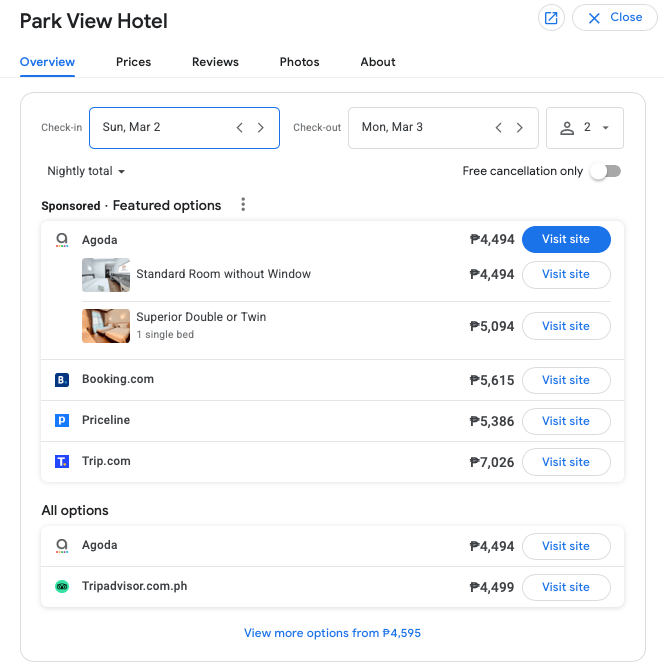Move check-out date one day later
664x670 pixels.
click(x=520, y=128)
